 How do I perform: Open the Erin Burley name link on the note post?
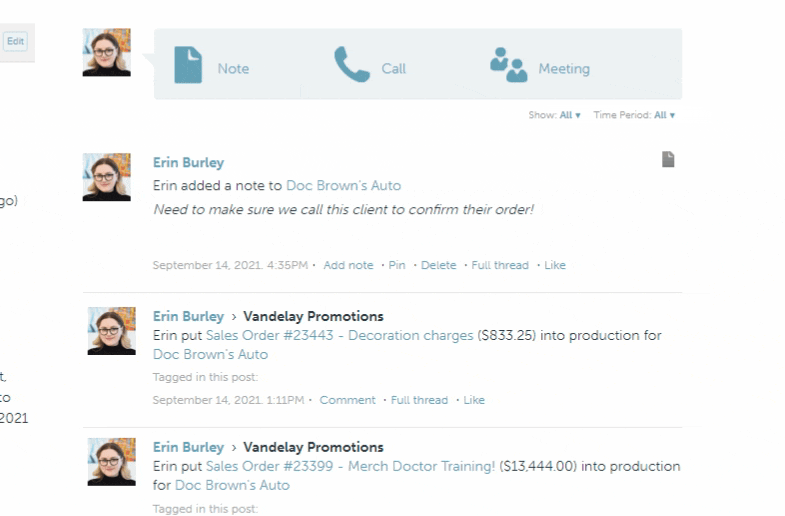[188, 162]
